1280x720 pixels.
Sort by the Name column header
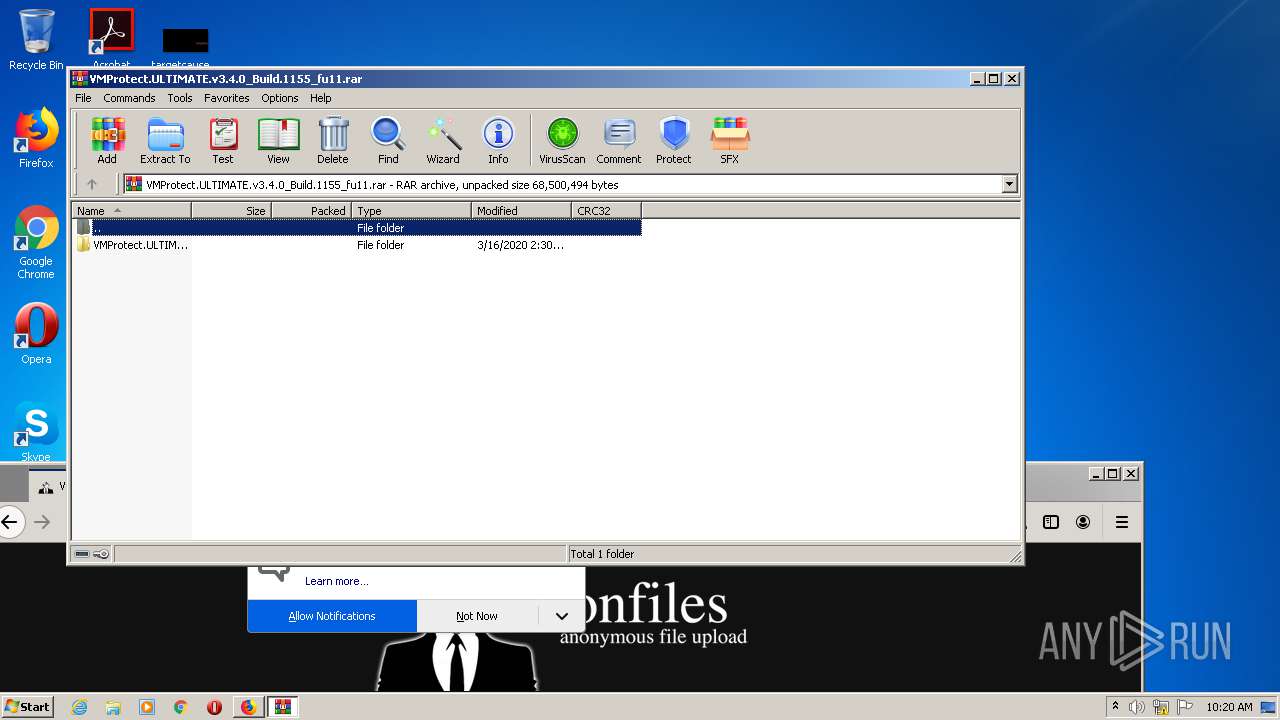[131, 210]
